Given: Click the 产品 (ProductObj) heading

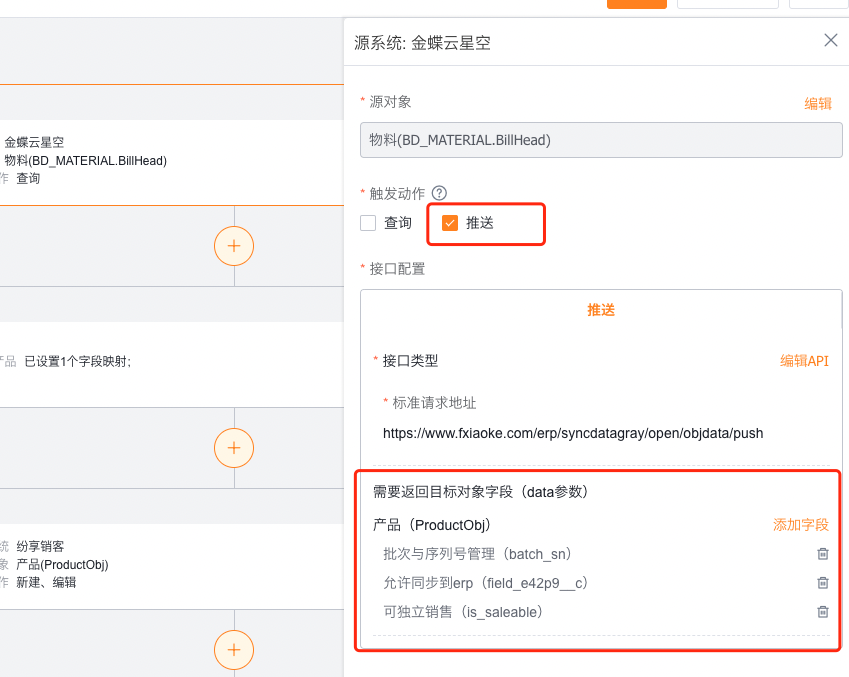Looking at the screenshot, I should (x=432, y=525).
